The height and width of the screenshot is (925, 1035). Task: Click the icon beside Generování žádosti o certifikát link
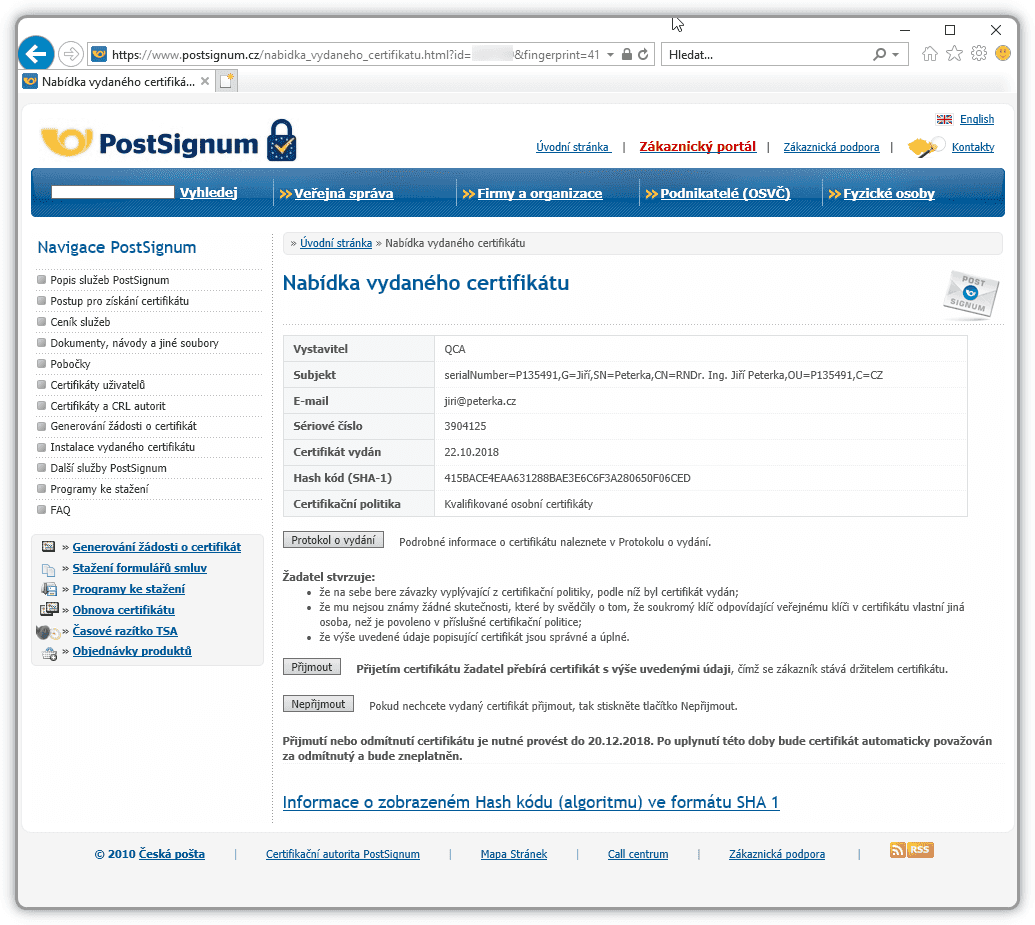click(x=48, y=547)
